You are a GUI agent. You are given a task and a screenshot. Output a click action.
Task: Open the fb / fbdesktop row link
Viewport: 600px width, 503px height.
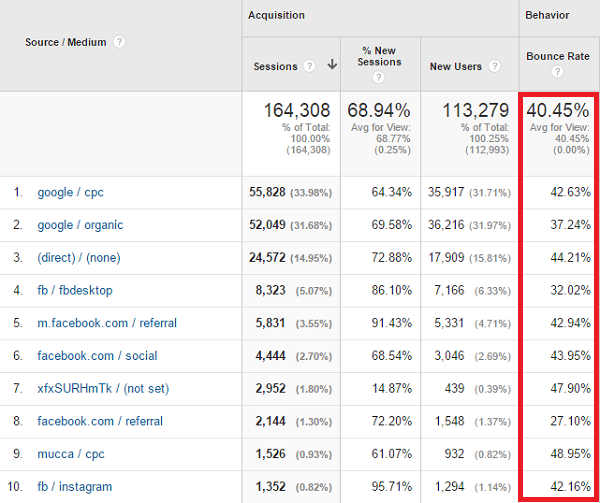click(x=75, y=290)
